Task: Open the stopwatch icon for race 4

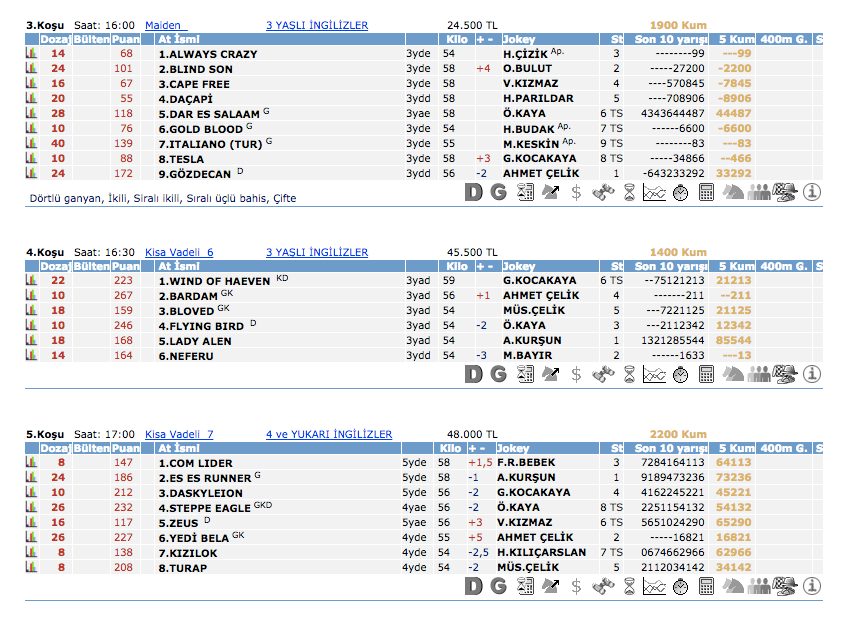Action: click(680, 374)
